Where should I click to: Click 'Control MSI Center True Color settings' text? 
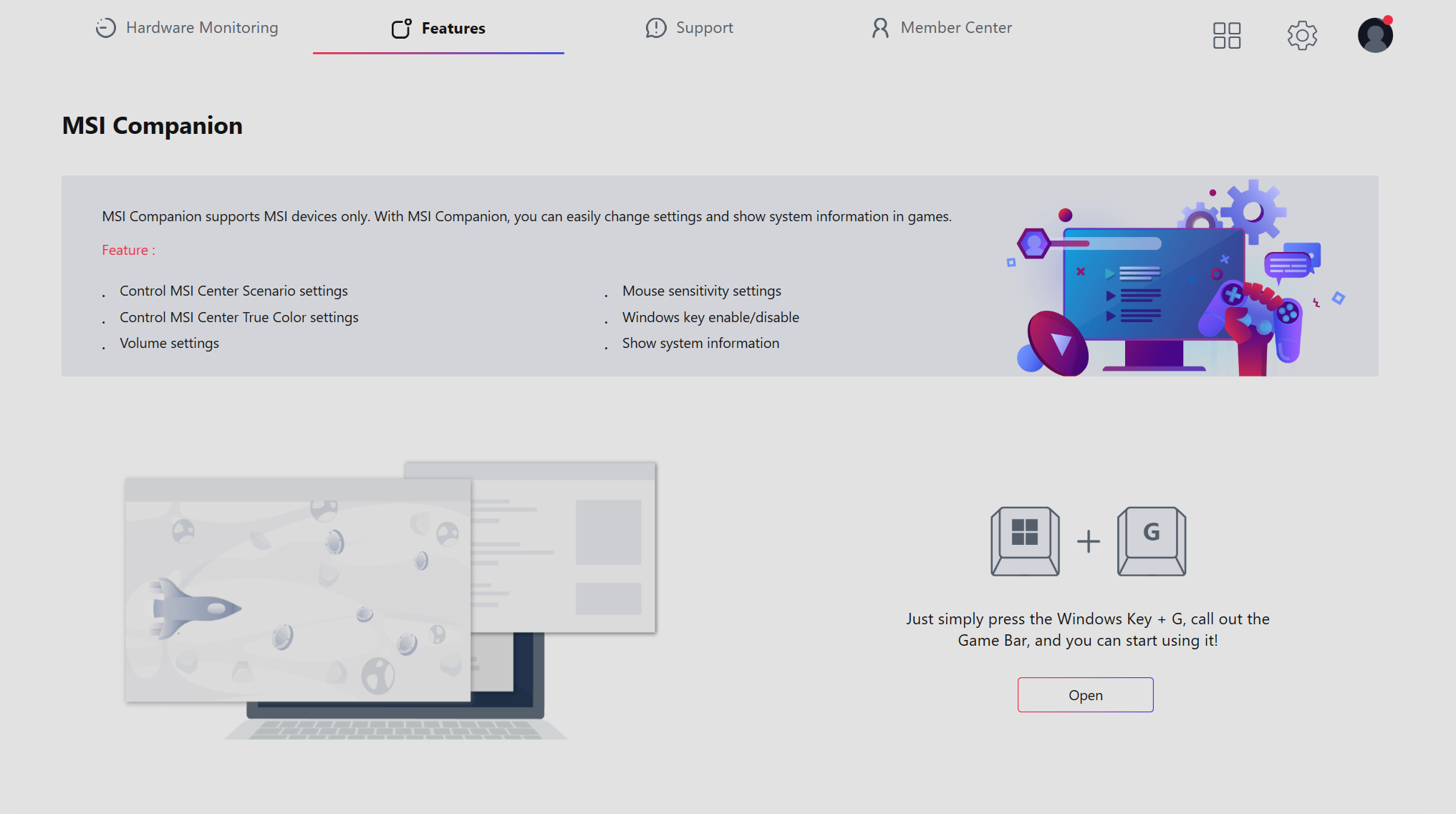tap(239, 317)
